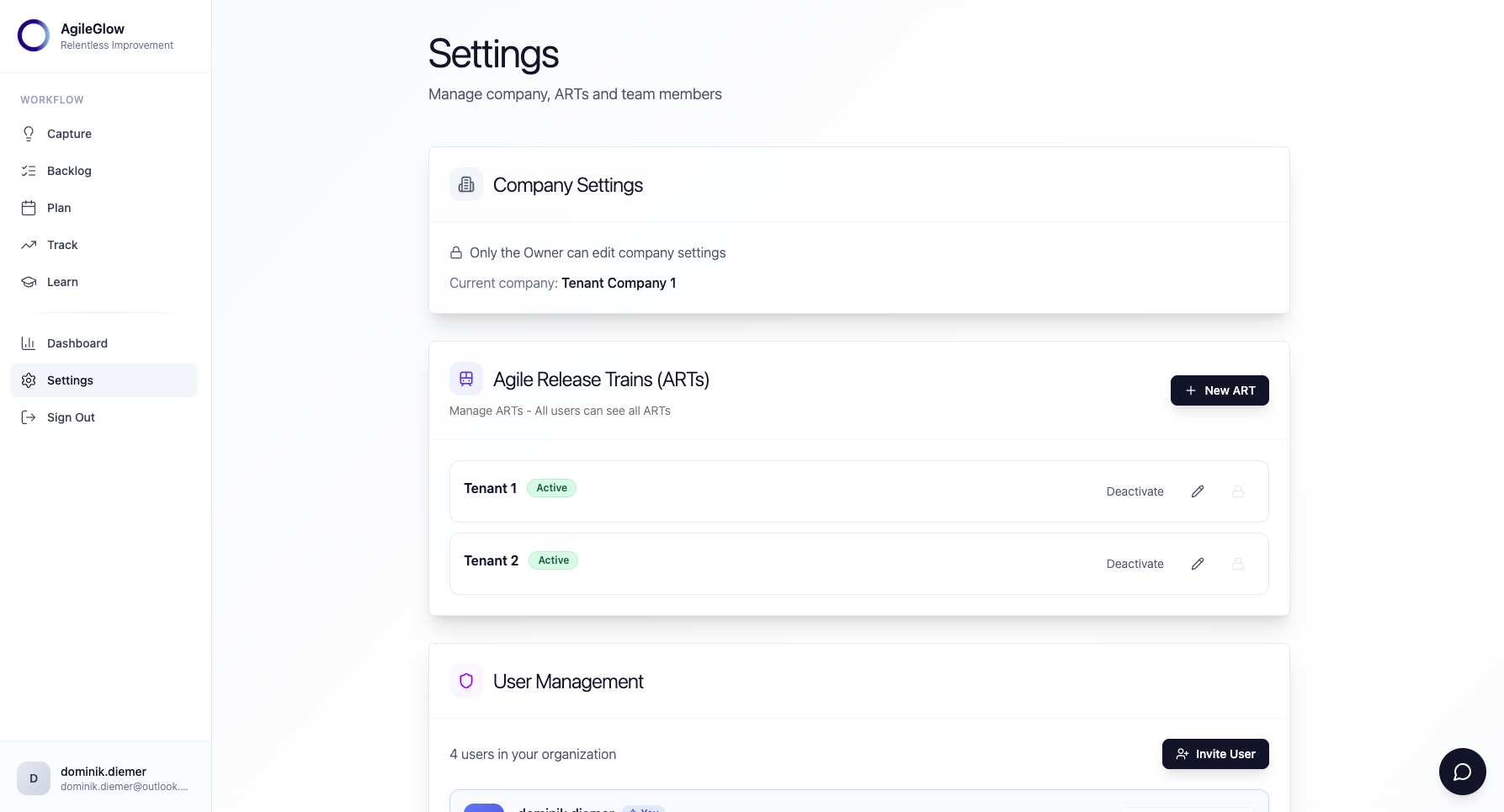Open Dashboard via the bar chart icon
Viewport: 1504px width, 812px height.
28,343
